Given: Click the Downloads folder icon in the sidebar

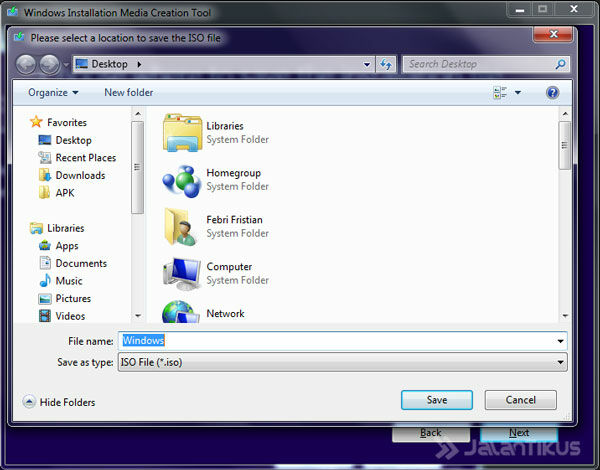Looking at the screenshot, I should pos(45,175).
